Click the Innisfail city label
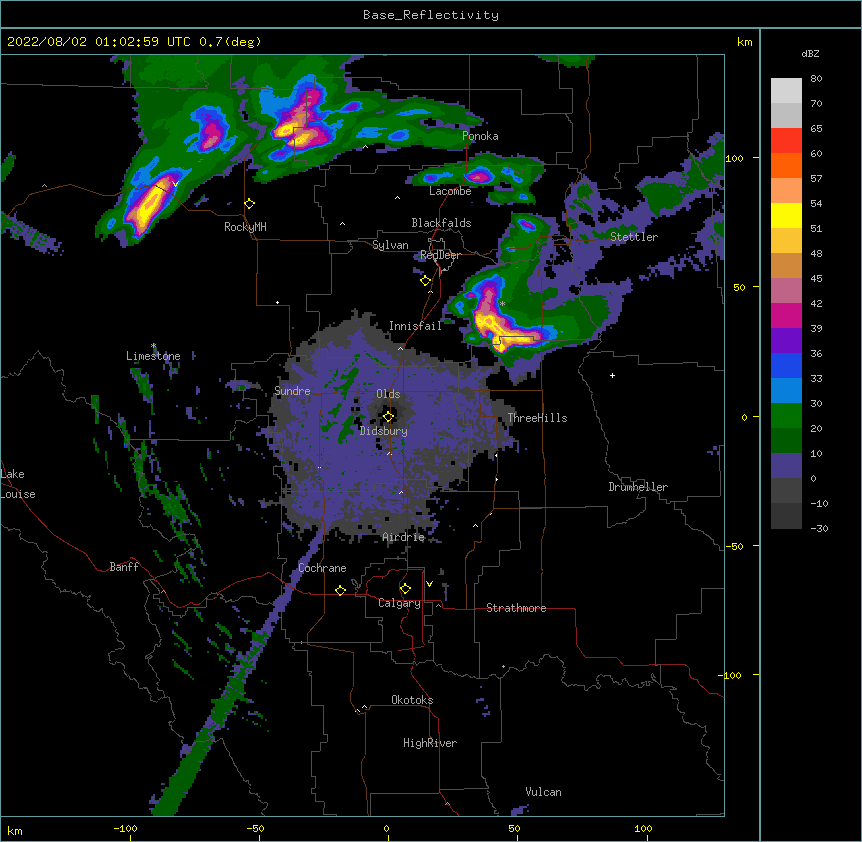The image size is (862, 842). tap(415, 326)
